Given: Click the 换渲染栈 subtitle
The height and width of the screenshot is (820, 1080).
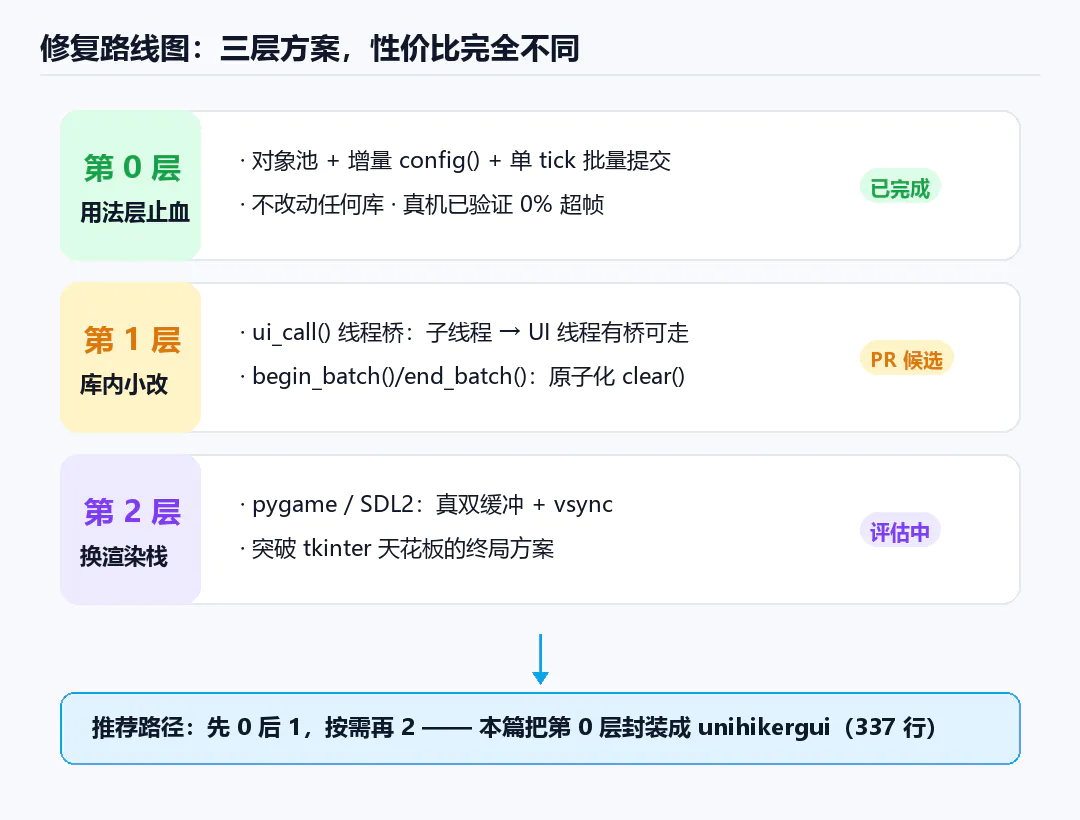Looking at the screenshot, I should click(124, 556).
